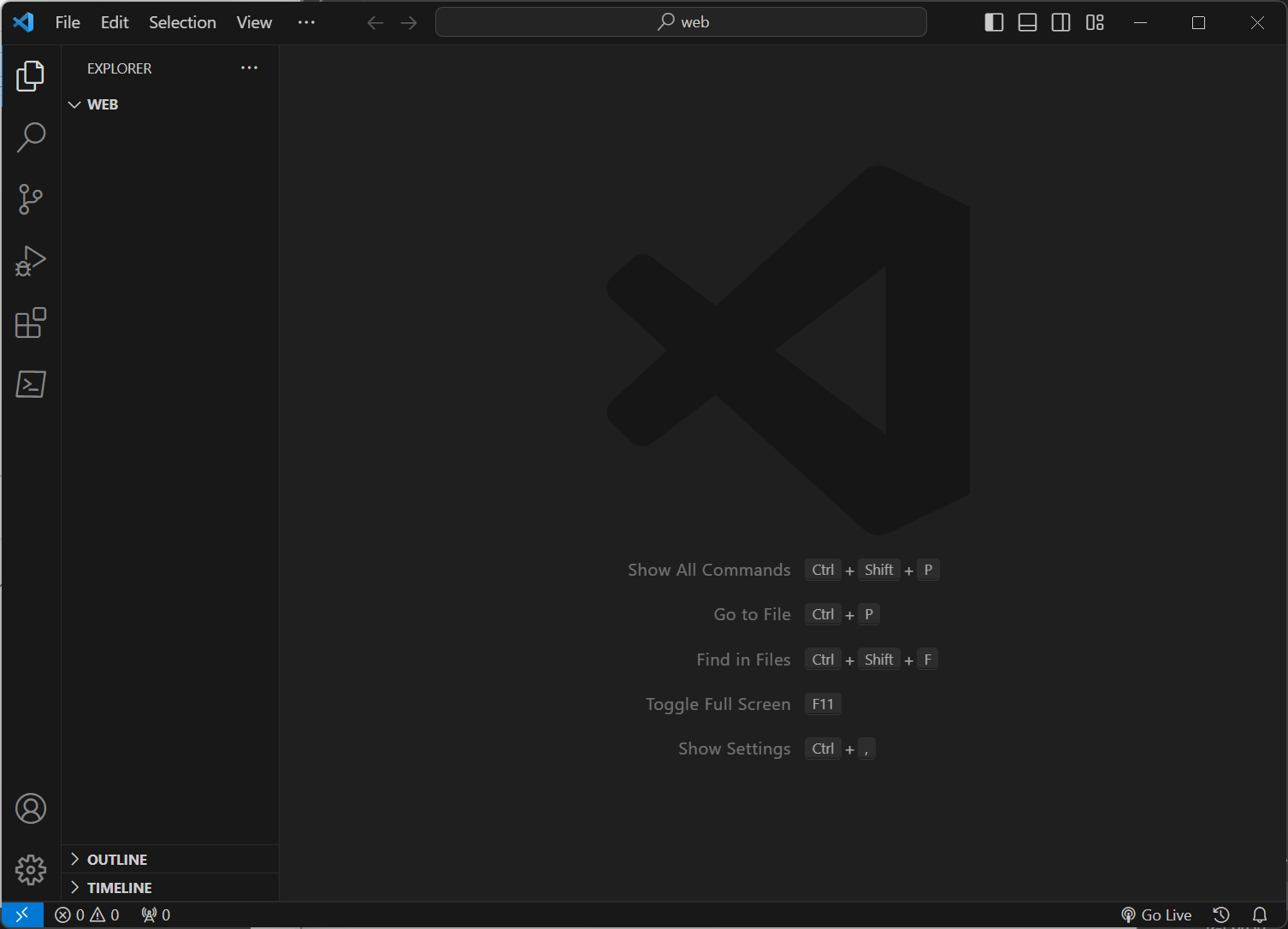Go forward with the right arrow
1288x929 pixels.
point(409,22)
